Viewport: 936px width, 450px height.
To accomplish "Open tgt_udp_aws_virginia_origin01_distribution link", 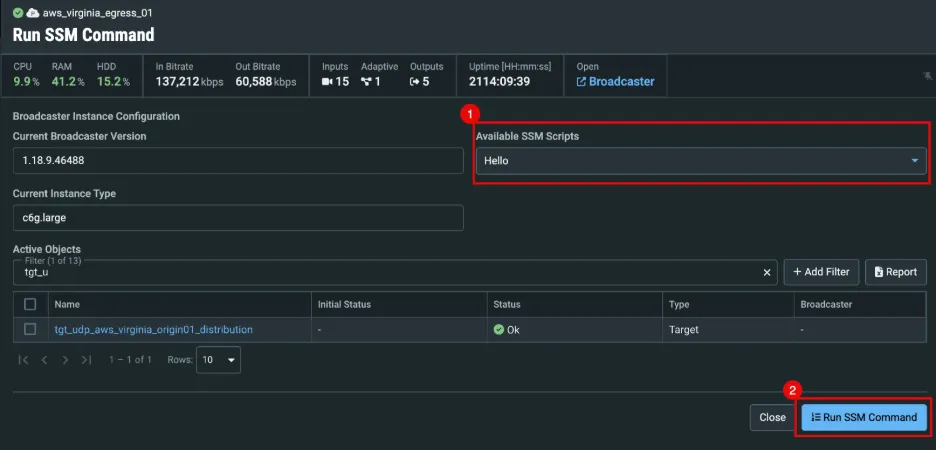I will click(153, 329).
